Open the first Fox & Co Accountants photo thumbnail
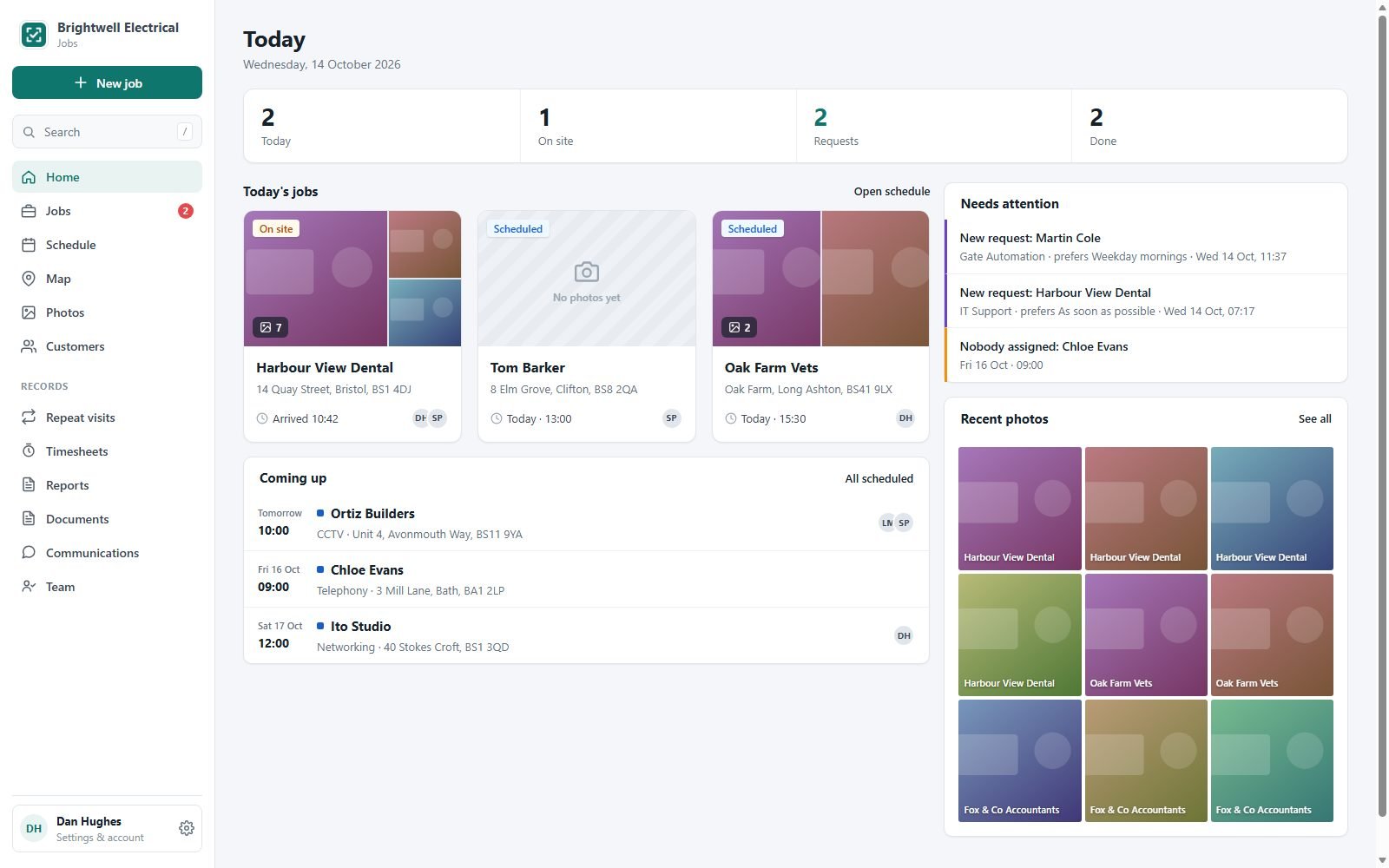1389x868 pixels. pos(1019,760)
